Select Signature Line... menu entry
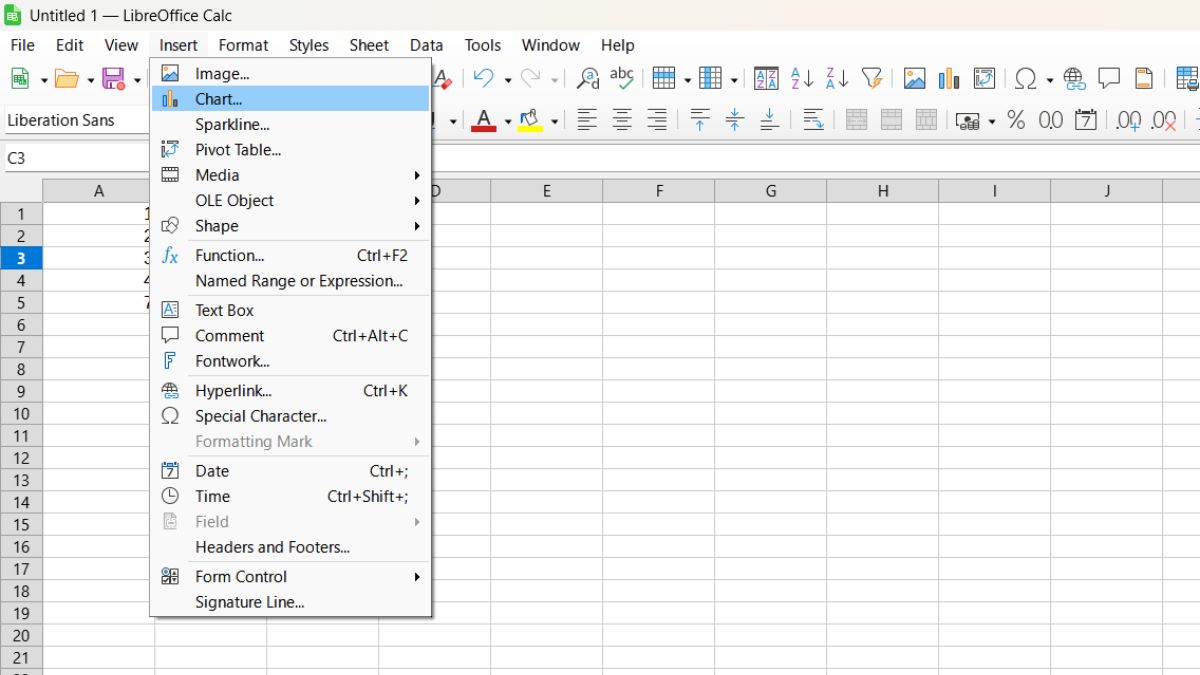 [x=290, y=602]
